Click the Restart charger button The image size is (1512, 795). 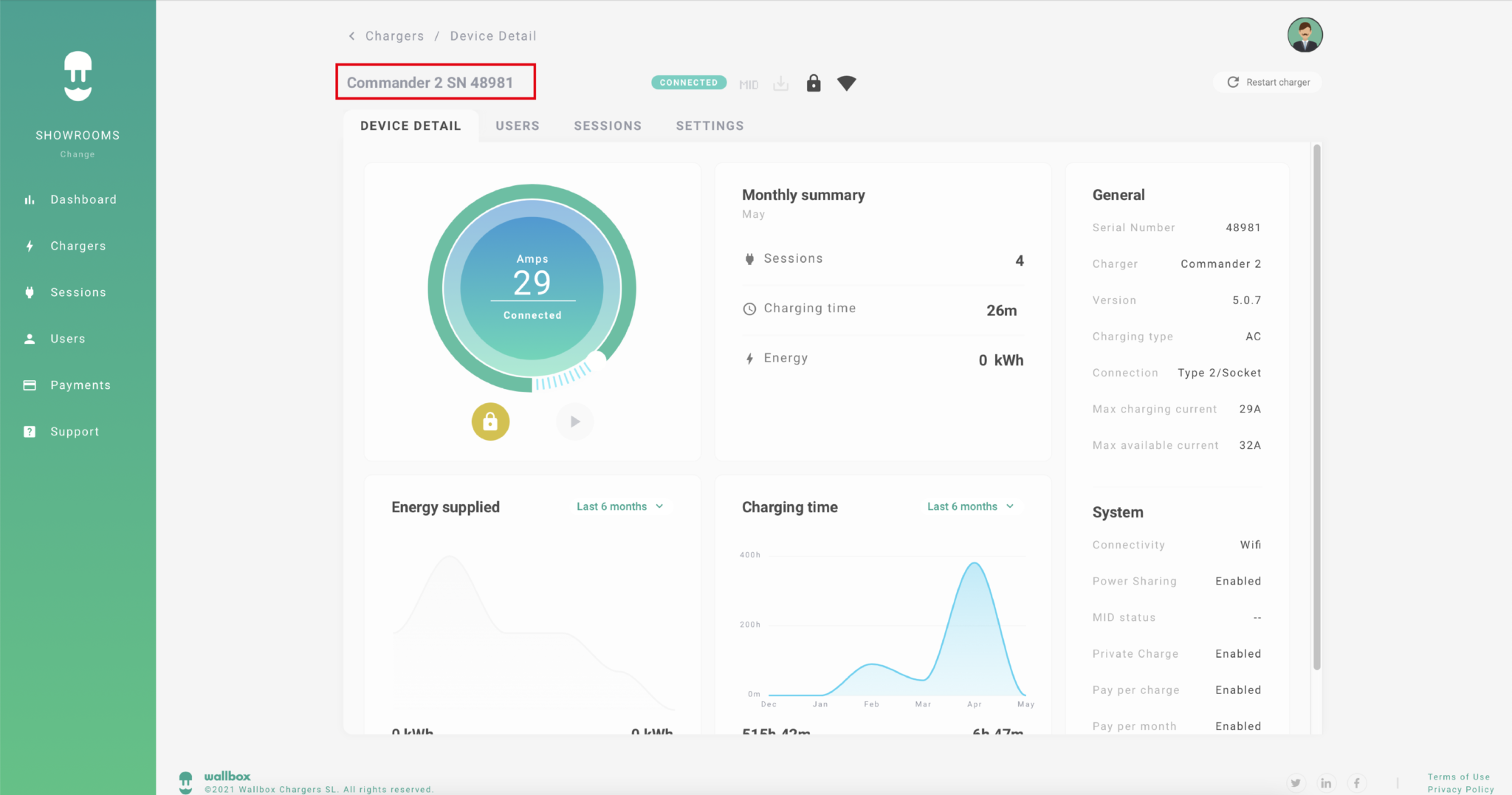pos(1268,83)
